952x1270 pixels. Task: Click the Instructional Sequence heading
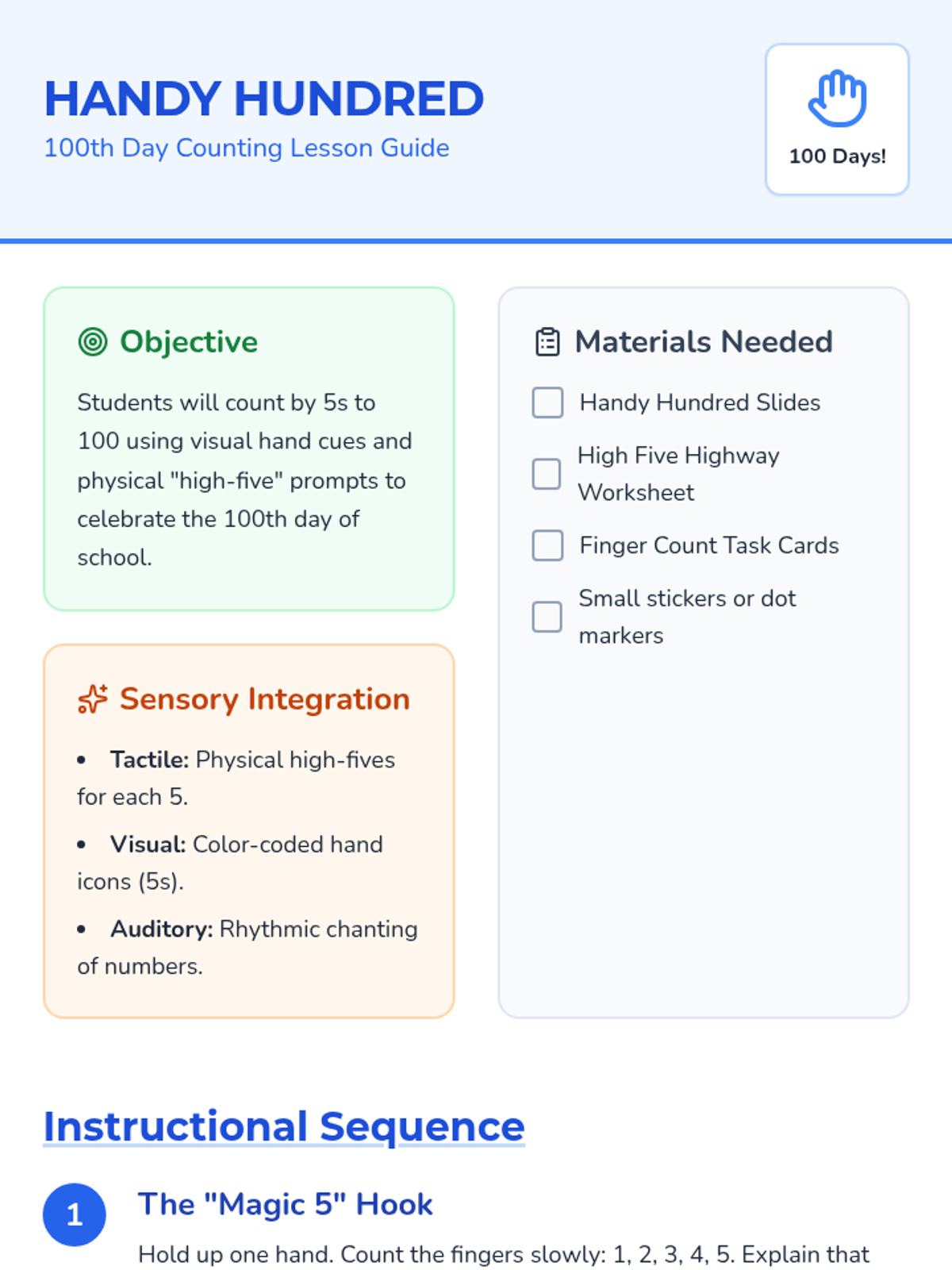(x=284, y=1126)
